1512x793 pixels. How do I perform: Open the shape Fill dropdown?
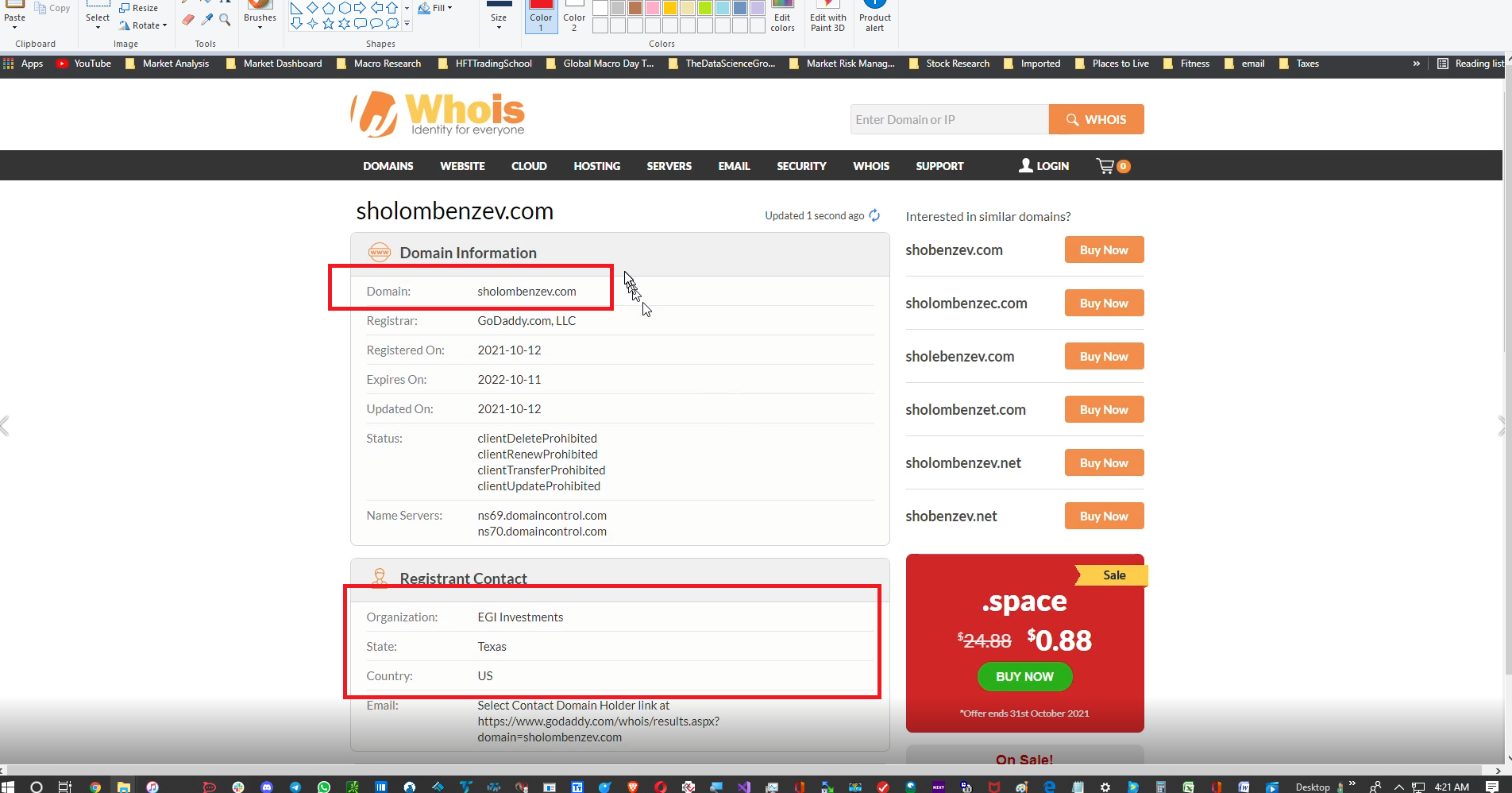coord(435,8)
